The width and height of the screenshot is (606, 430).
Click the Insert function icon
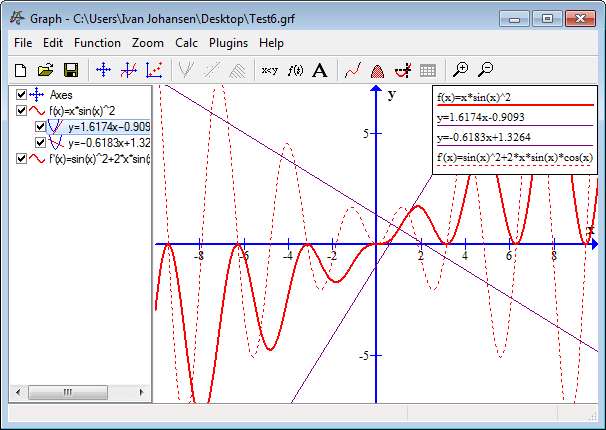pyautogui.click(x=129, y=70)
